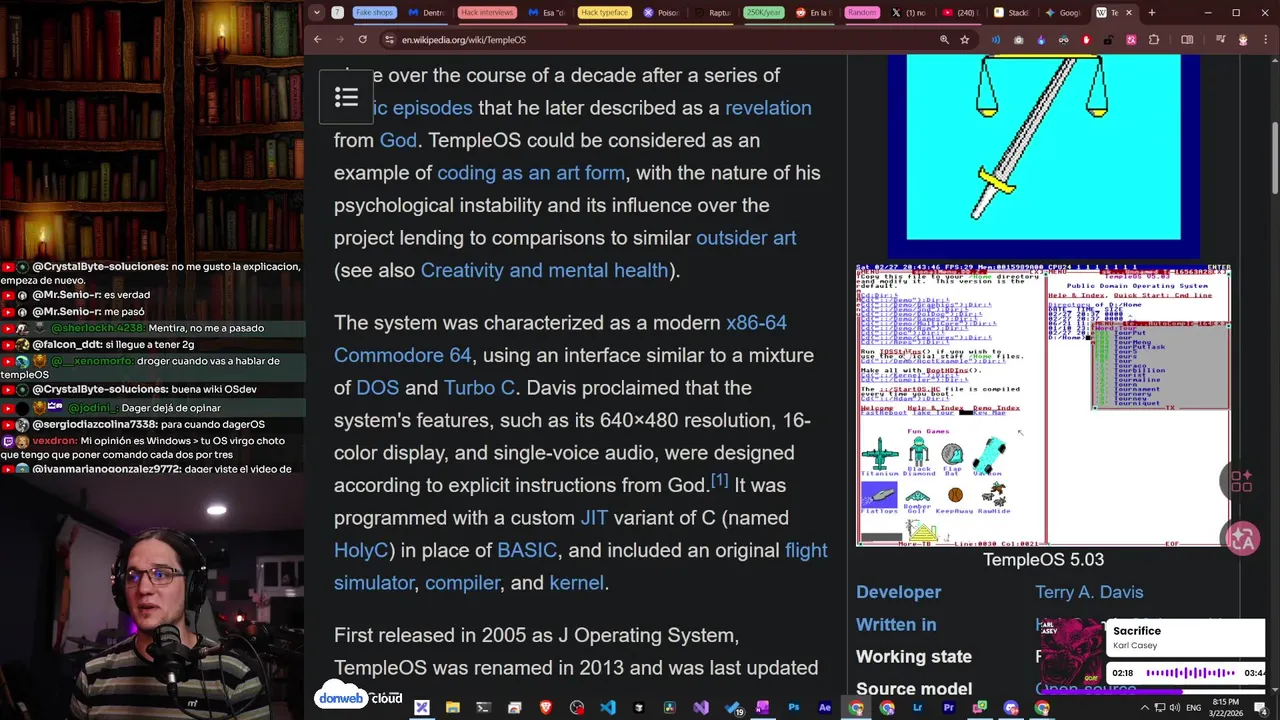Click the 'Sacrifice' song title in music widget
This screenshot has height=720, width=1280.
coord(1137,631)
